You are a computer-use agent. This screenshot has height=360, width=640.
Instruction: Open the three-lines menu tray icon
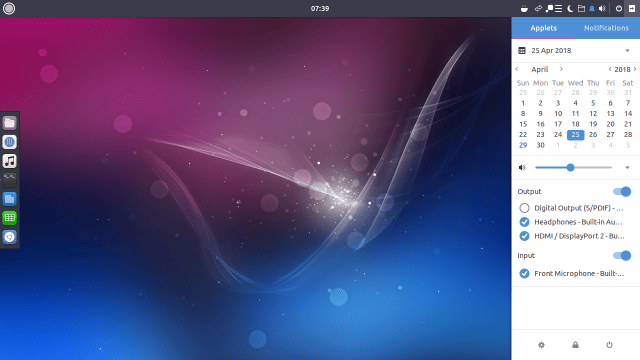click(558, 9)
